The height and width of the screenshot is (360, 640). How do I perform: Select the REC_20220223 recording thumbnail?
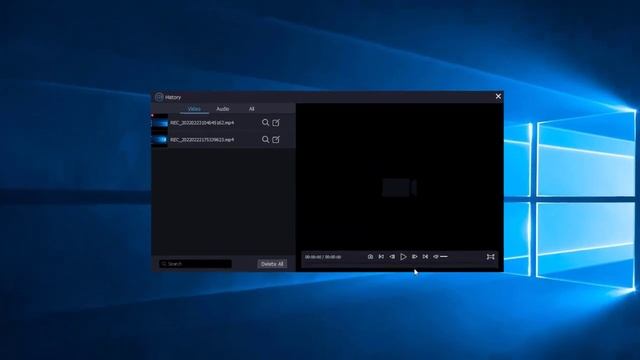(x=160, y=122)
